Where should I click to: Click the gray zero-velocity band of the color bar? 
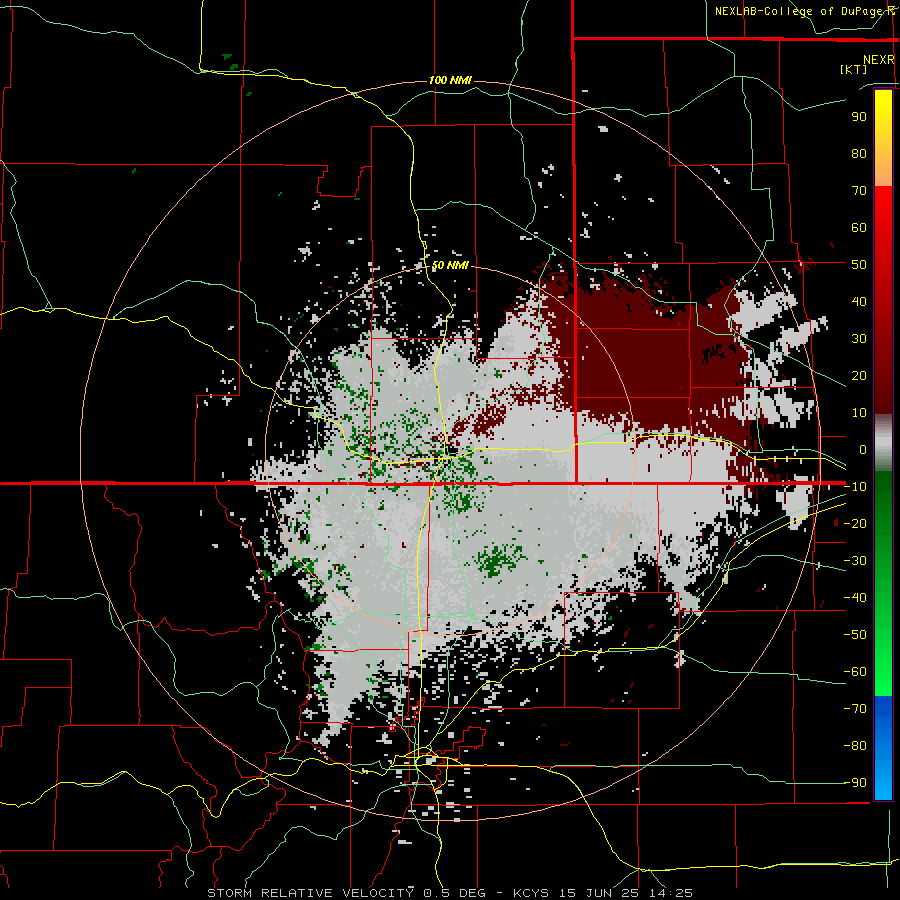coord(883,443)
